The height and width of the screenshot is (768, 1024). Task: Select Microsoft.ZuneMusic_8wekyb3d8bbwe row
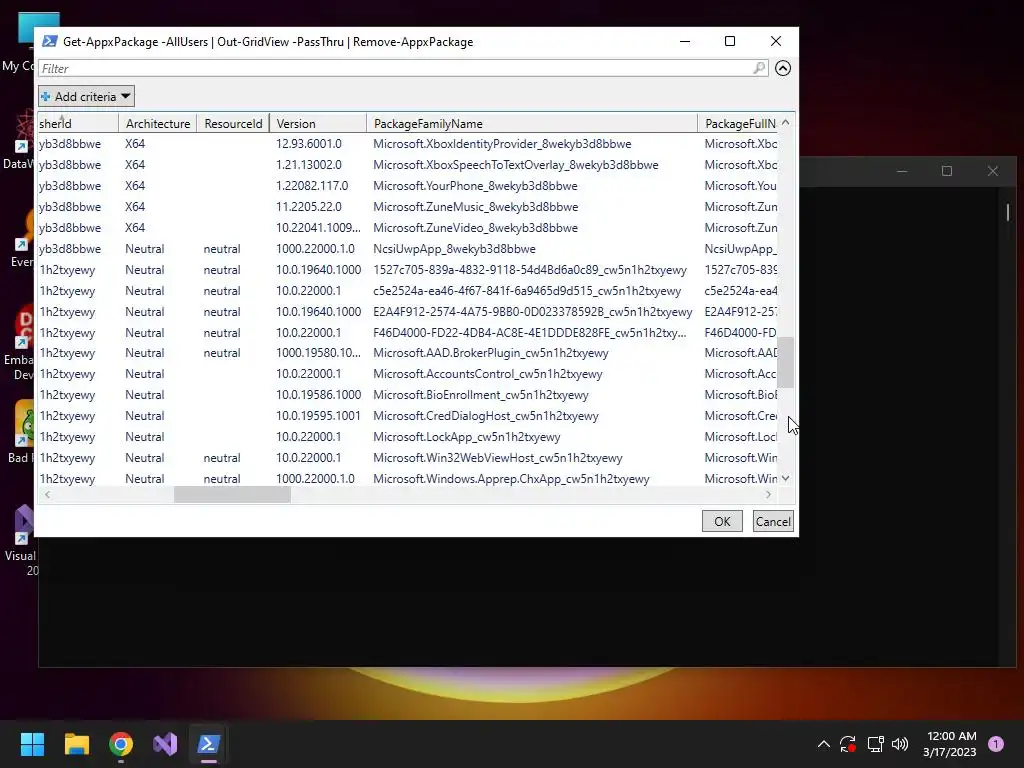click(x=408, y=206)
